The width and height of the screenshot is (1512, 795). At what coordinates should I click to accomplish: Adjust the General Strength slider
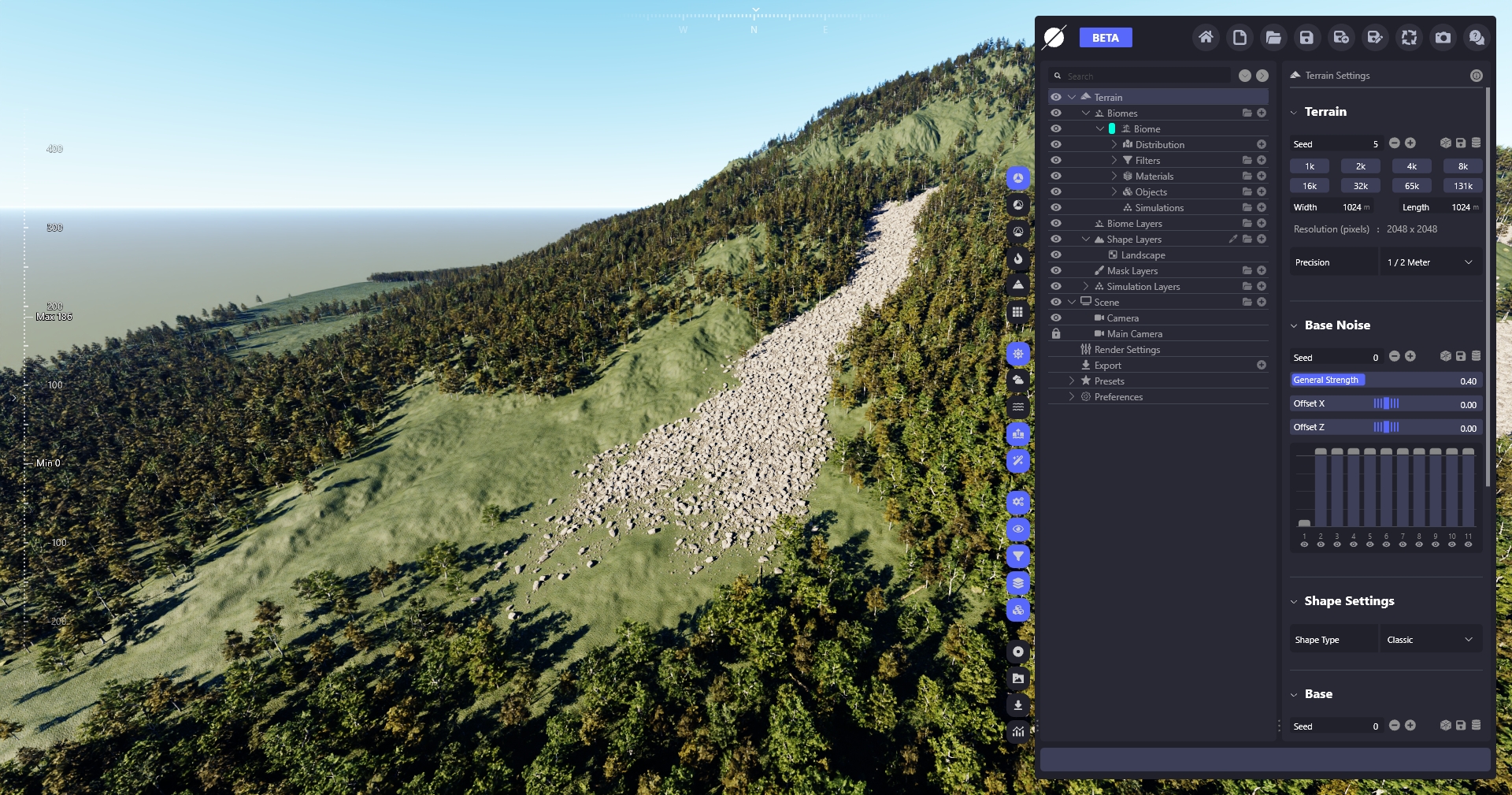1386,381
